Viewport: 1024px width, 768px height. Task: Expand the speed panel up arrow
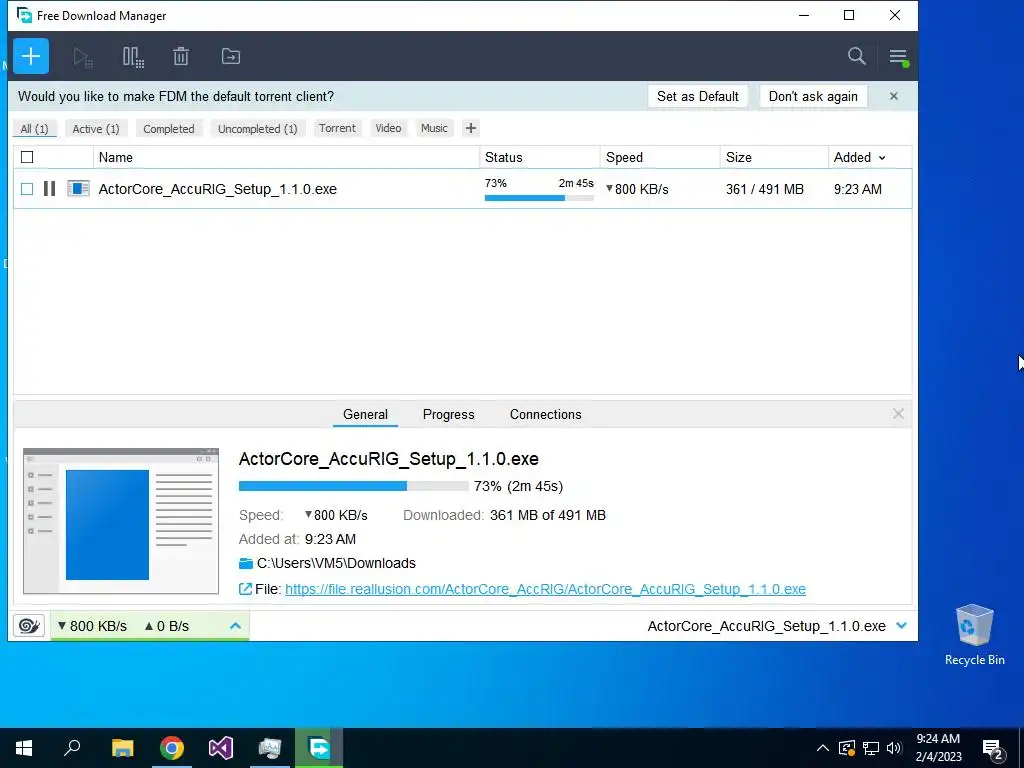click(x=235, y=626)
